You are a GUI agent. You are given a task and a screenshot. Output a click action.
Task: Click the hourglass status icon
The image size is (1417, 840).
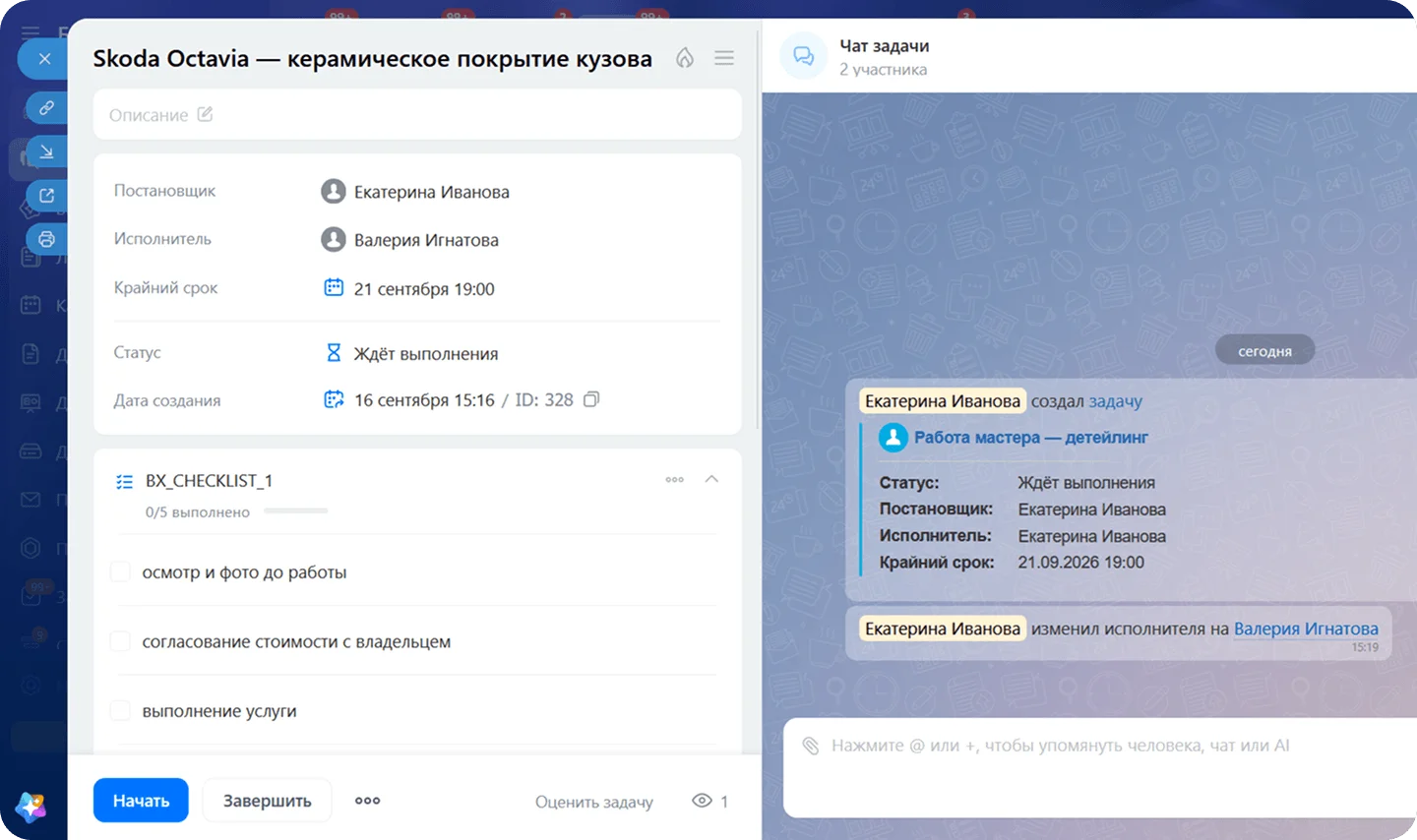[334, 352]
